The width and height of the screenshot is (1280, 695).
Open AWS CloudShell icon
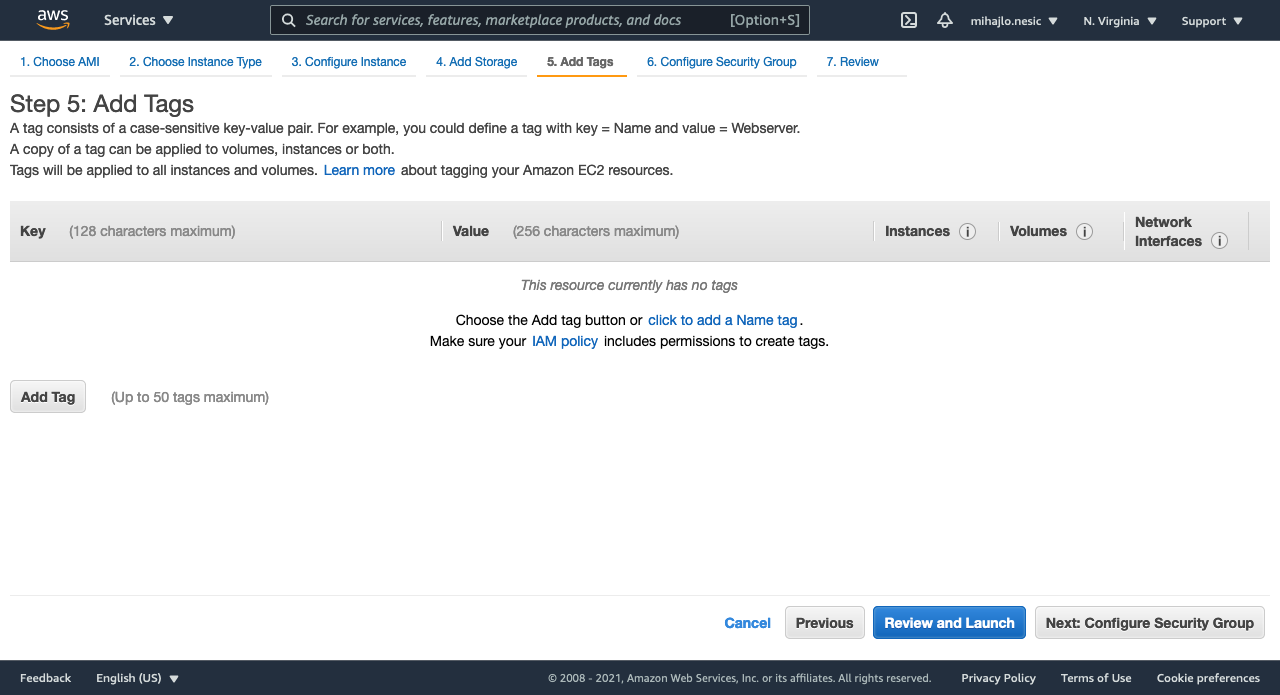(x=909, y=20)
